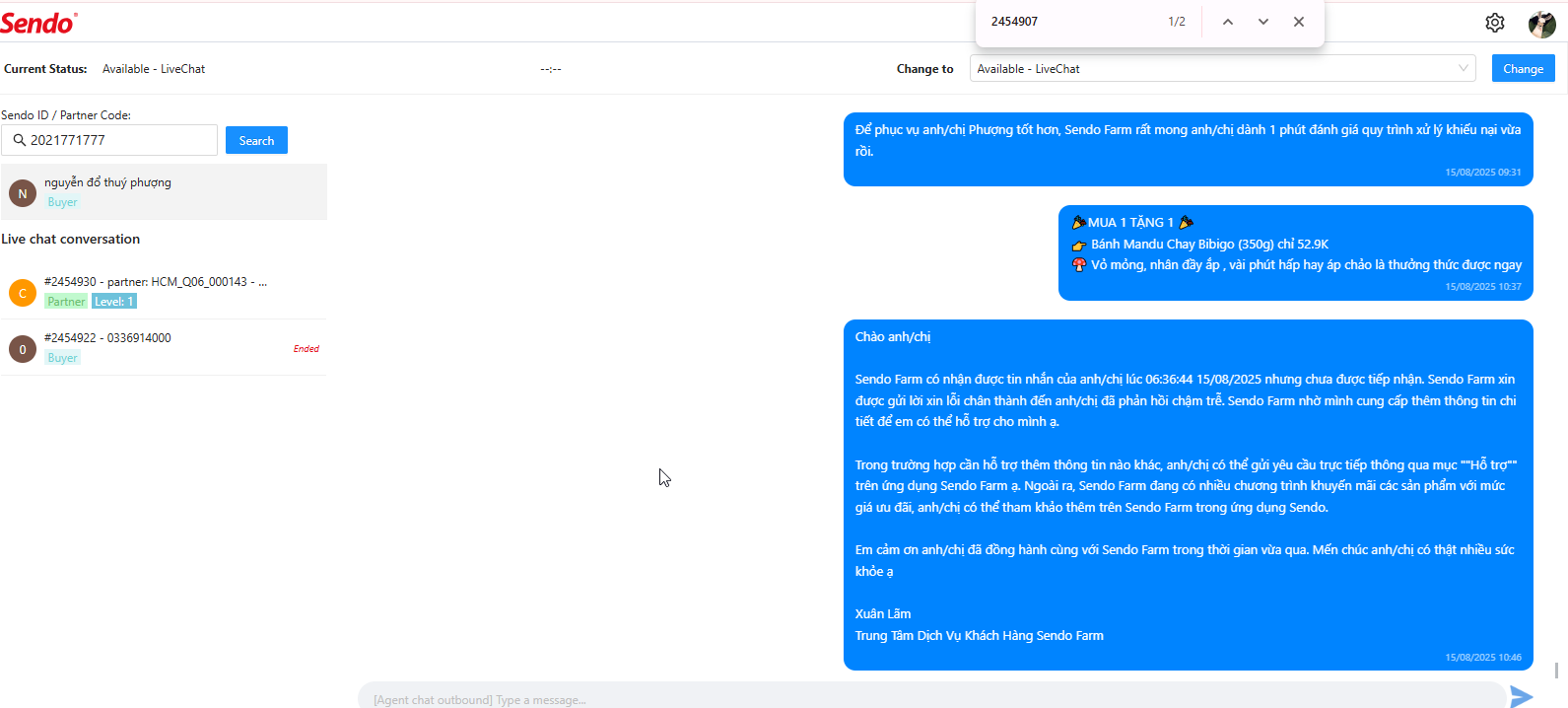Open the settings gear icon
Screen dimensions: 1568x708
click(1495, 23)
